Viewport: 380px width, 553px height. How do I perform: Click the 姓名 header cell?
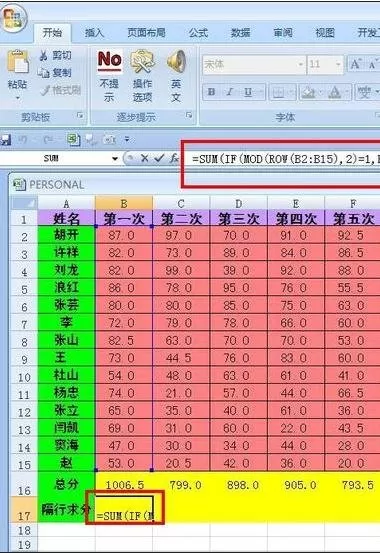click(x=66, y=219)
